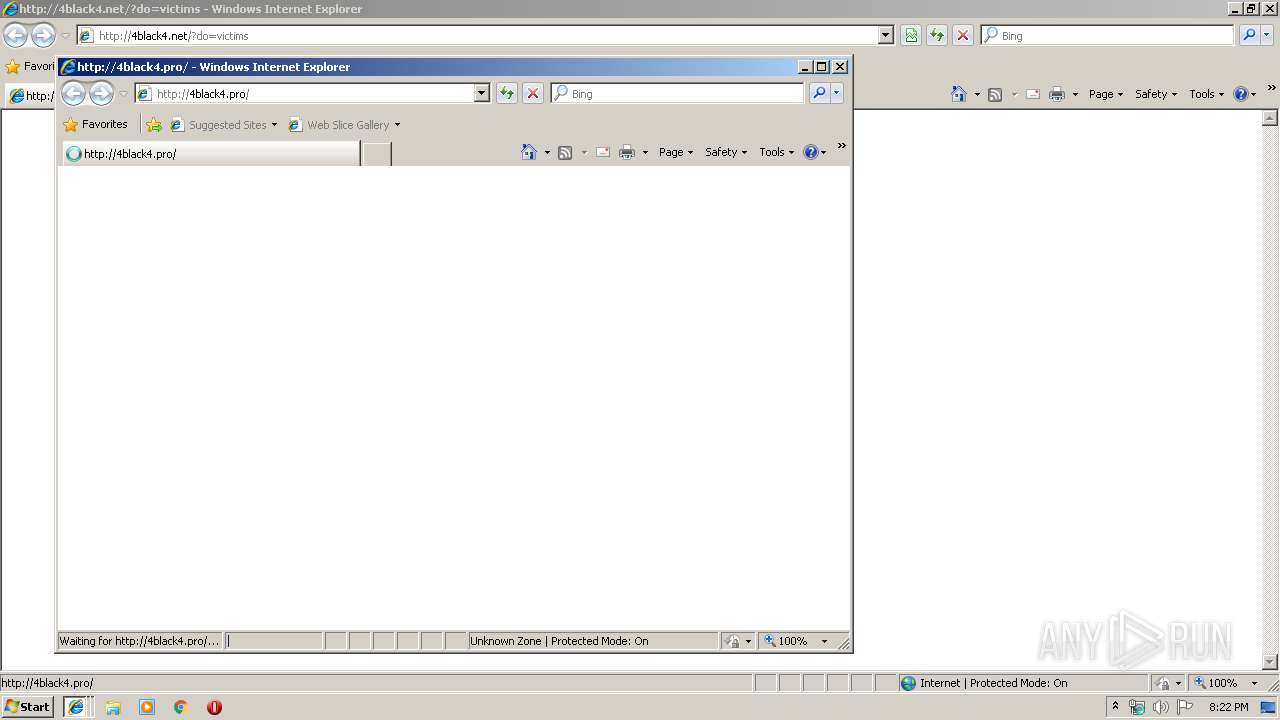Click Feeds icon in front window
This screenshot has width=1280, height=720.
coord(565,152)
